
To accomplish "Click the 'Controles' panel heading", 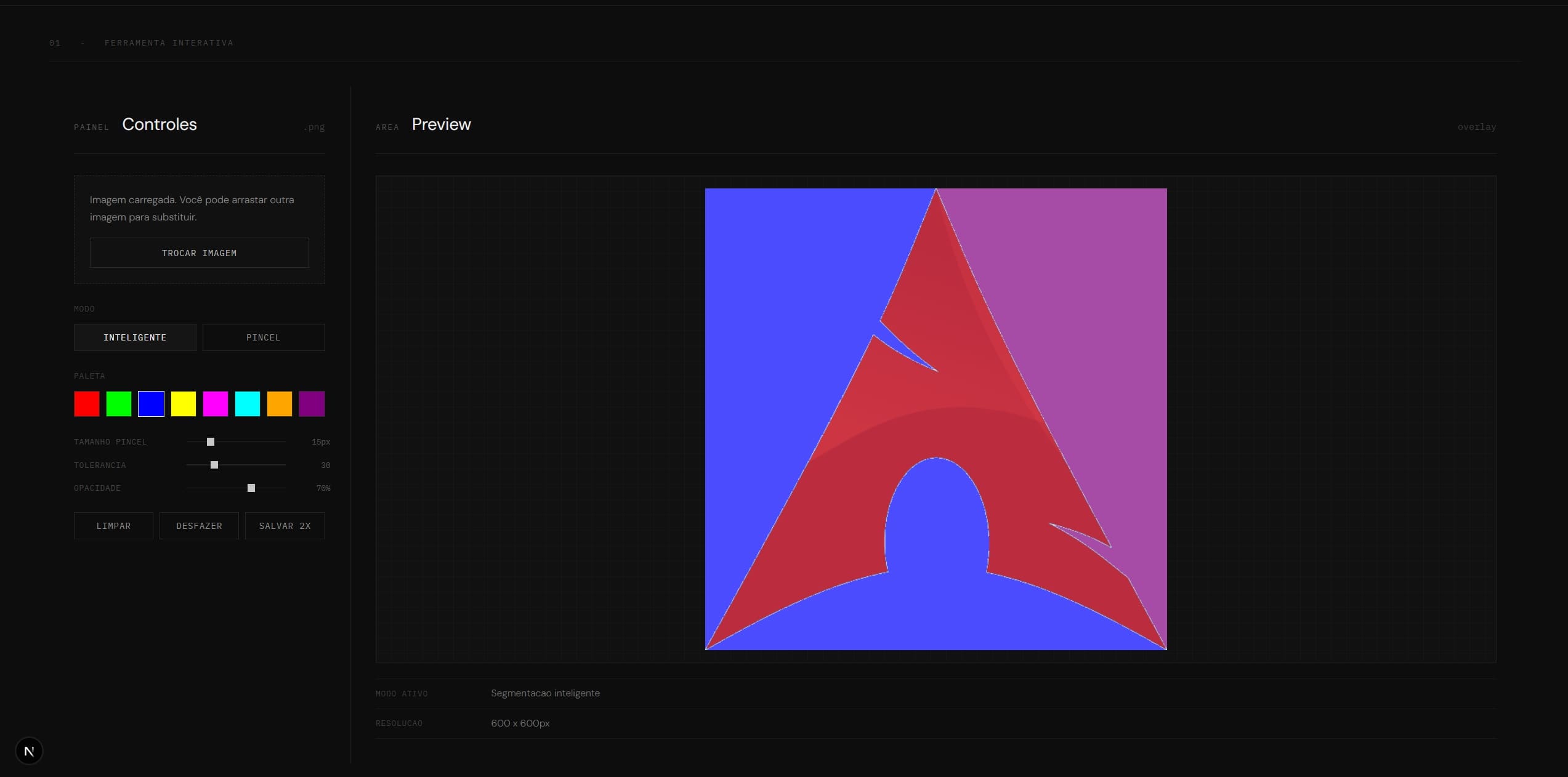I will [160, 124].
